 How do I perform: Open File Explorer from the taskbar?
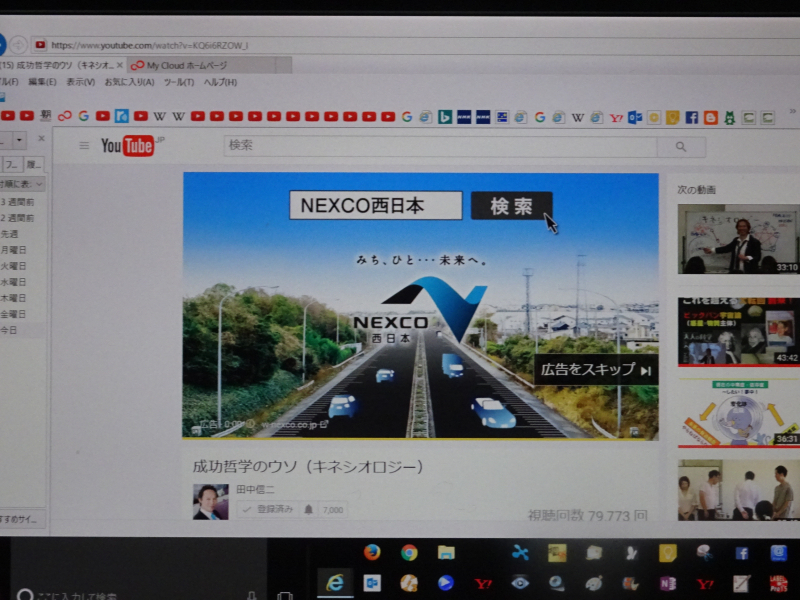pos(446,553)
